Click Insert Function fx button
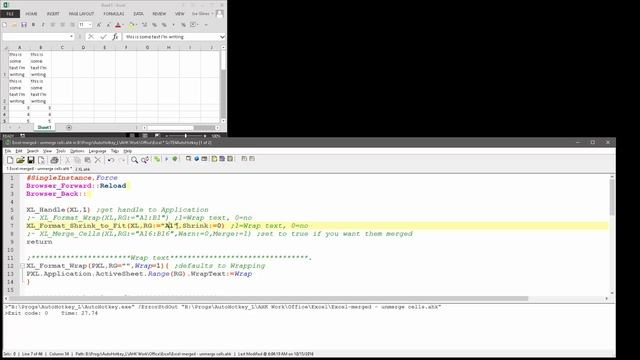 point(116,37)
